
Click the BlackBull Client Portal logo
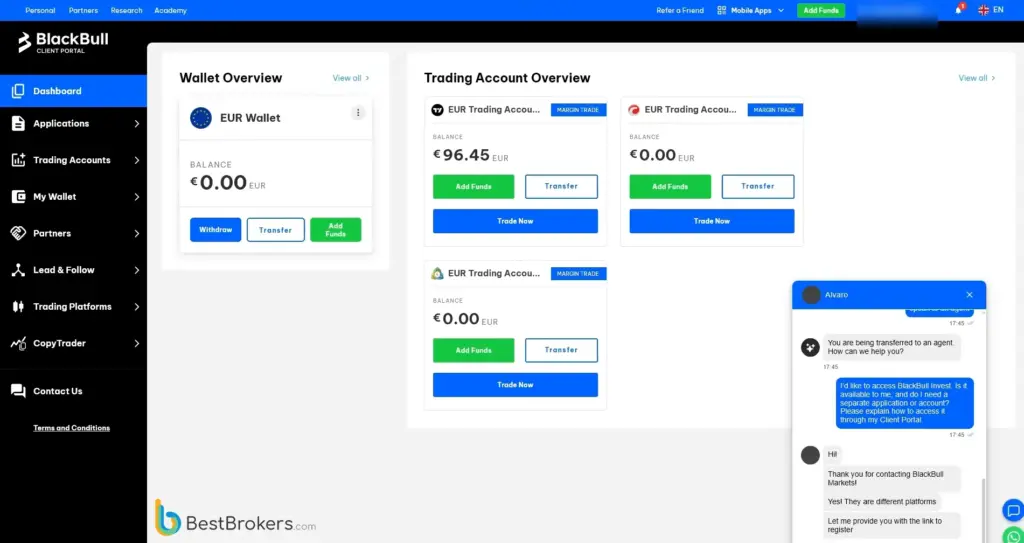tap(63, 42)
